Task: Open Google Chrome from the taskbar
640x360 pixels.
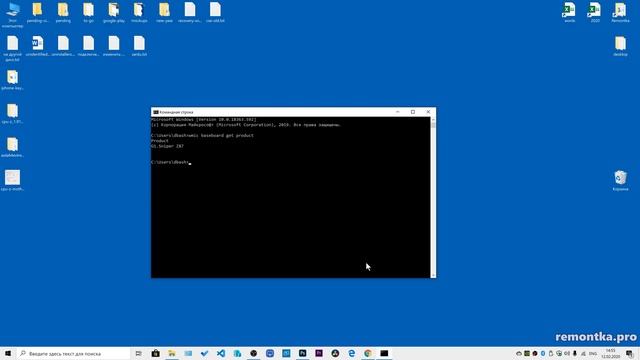Action: point(368,353)
